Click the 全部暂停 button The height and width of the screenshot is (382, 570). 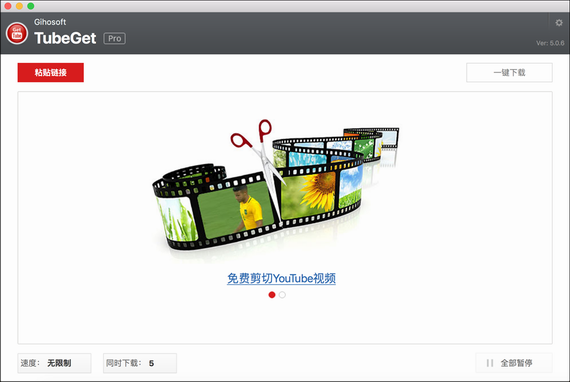pos(514,363)
